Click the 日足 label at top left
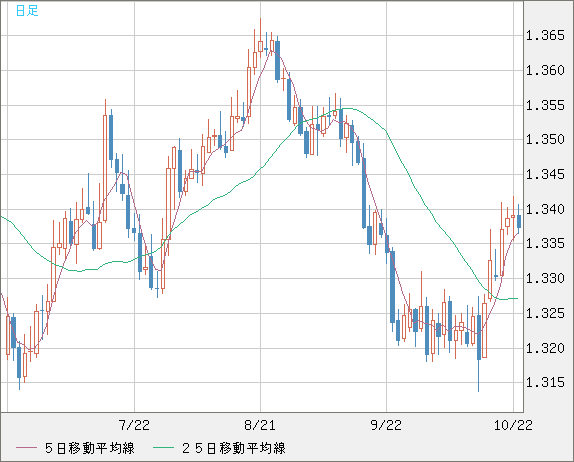 (x=27, y=11)
